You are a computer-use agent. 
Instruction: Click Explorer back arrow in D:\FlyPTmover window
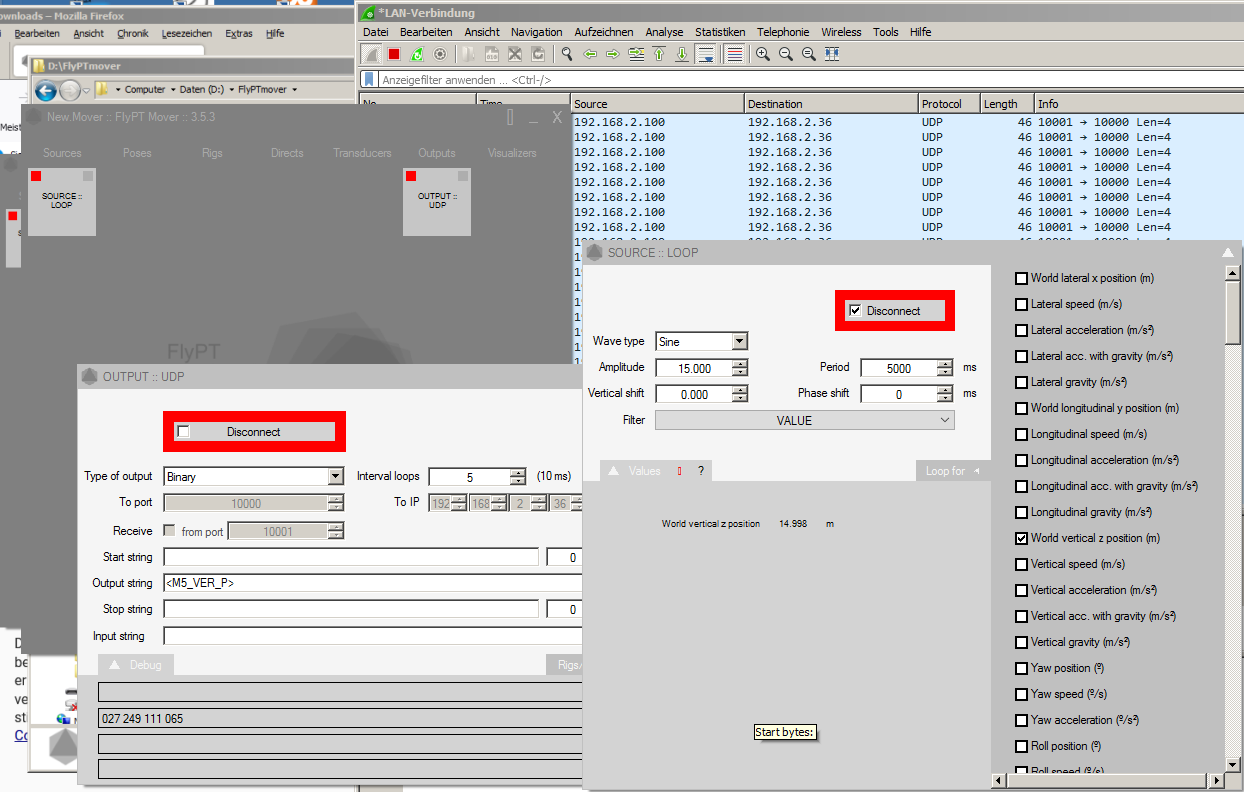pos(46,91)
